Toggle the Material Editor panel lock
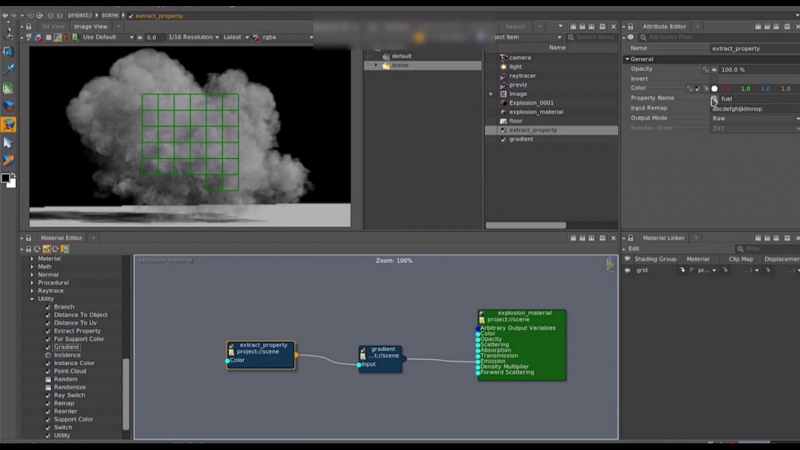 tap(29, 238)
